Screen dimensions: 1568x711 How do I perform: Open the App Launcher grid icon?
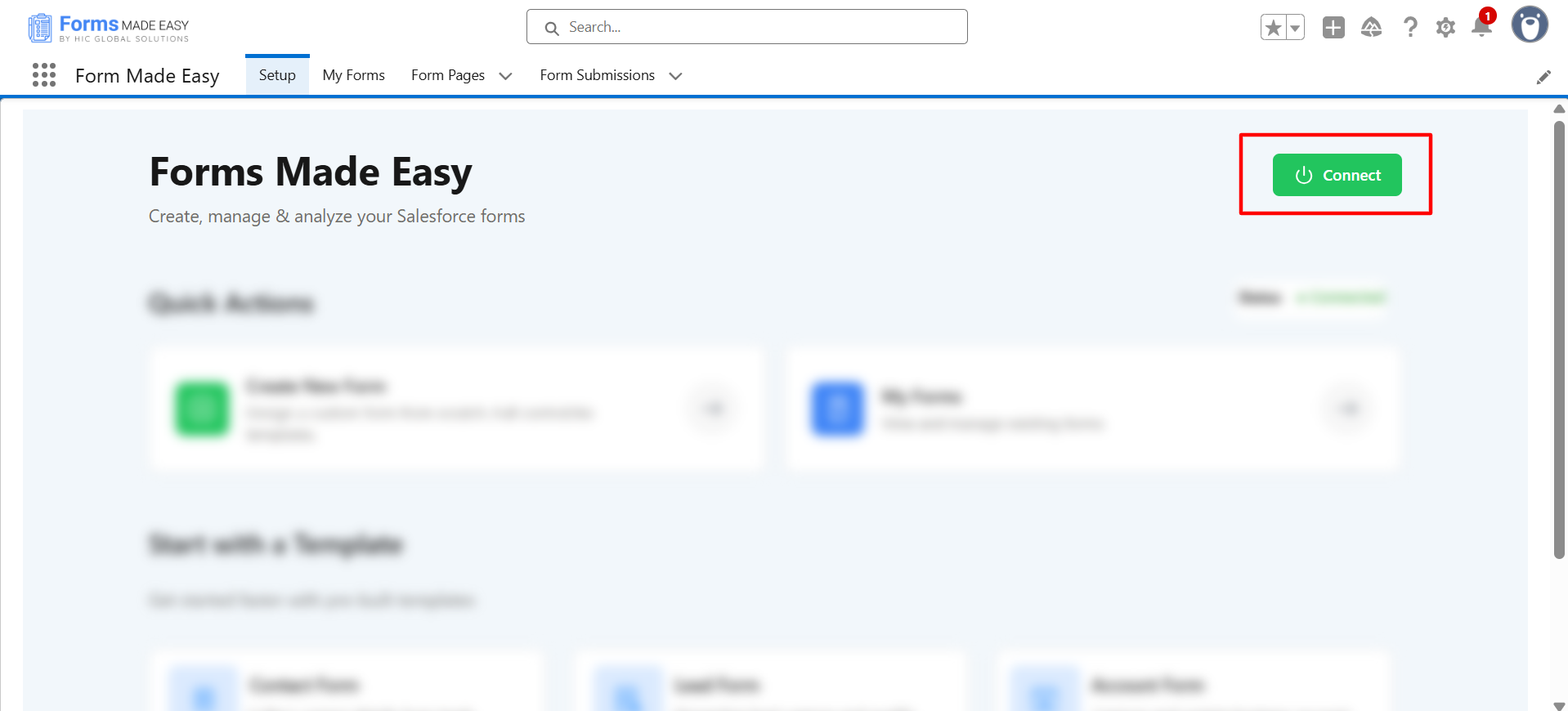point(44,75)
